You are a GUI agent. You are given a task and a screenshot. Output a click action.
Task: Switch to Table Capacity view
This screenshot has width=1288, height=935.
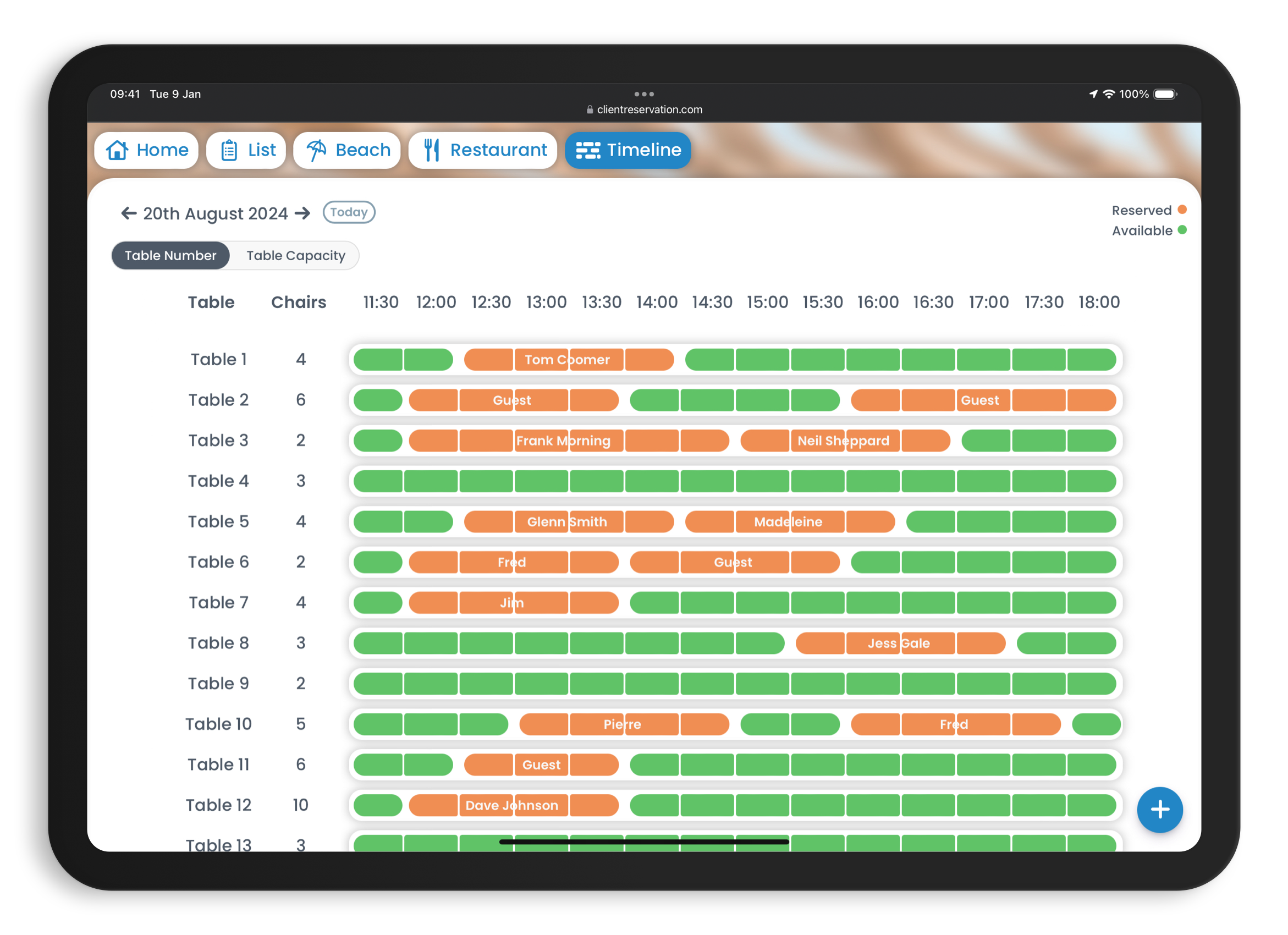[295, 256]
